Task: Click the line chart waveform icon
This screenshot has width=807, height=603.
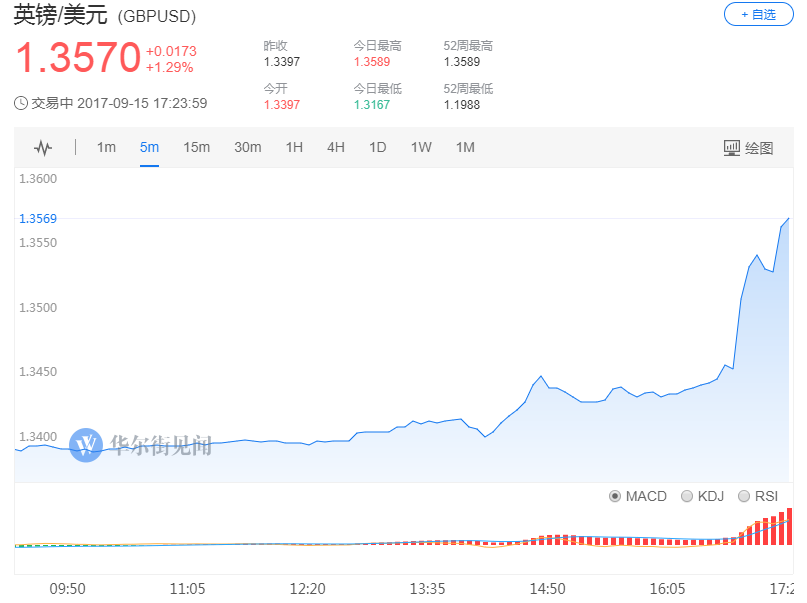Action: click(x=43, y=148)
